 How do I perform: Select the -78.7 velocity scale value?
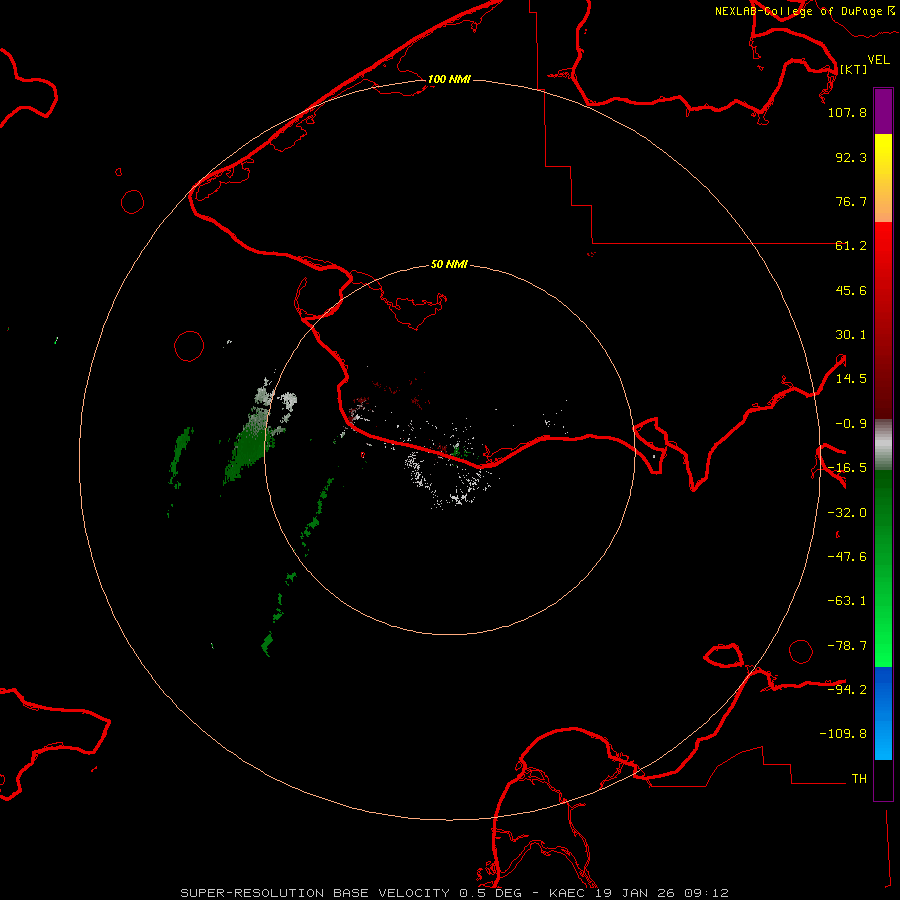point(847,646)
